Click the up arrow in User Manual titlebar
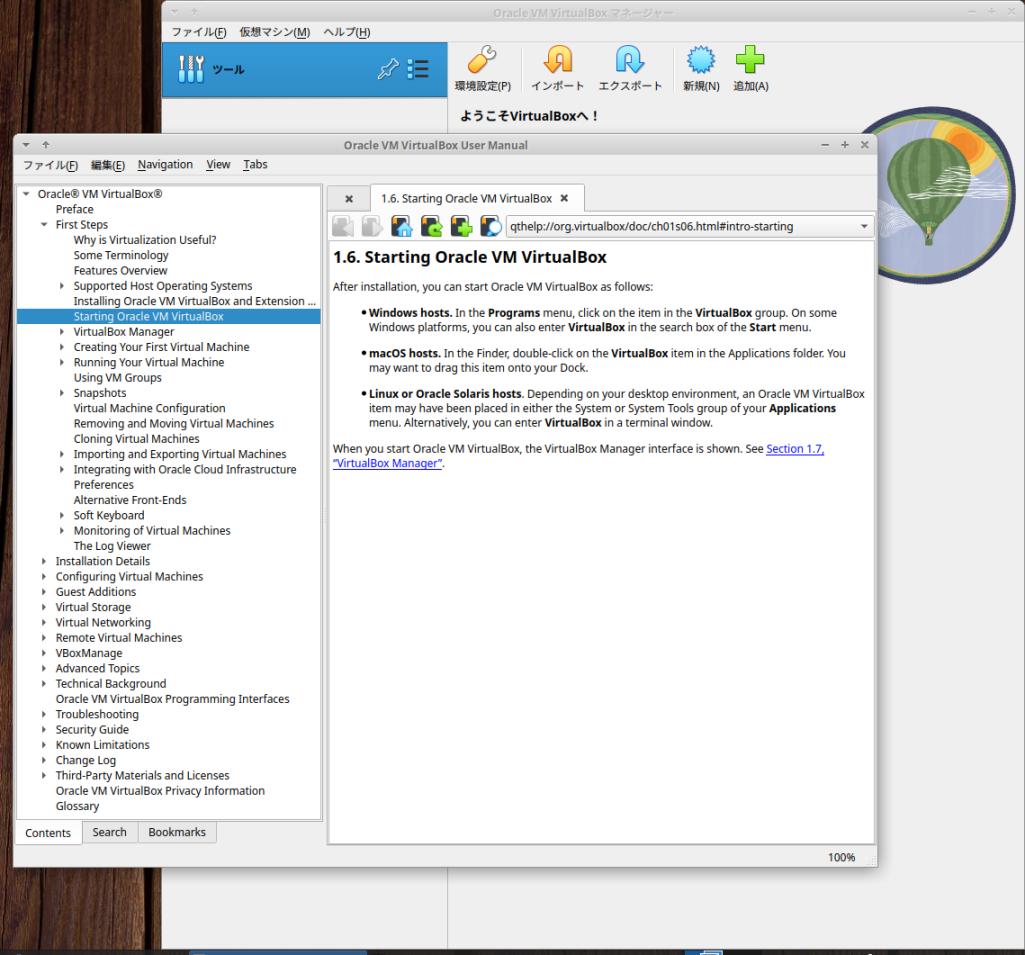Viewport: 1025px width, 955px height. [x=46, y=144]
